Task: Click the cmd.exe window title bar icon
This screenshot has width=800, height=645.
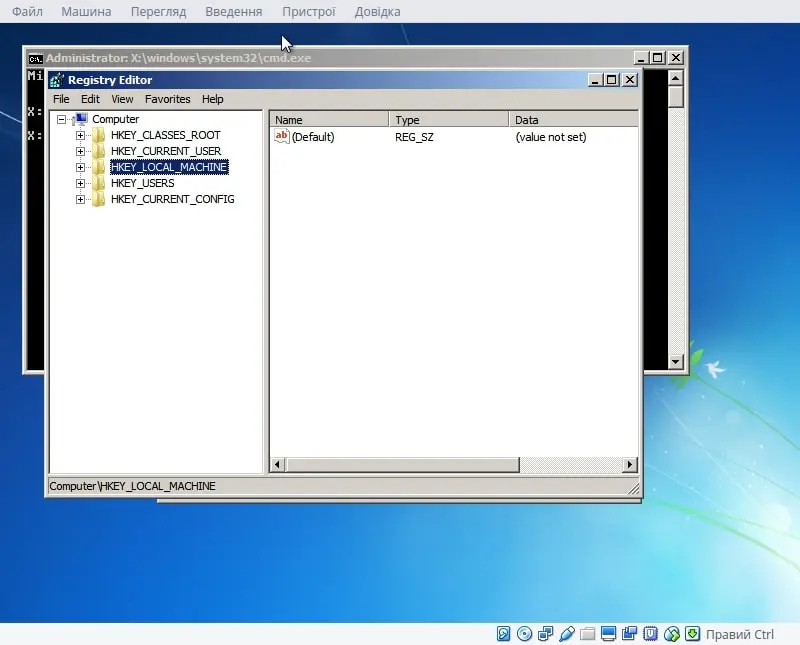Action: [35, 59]
